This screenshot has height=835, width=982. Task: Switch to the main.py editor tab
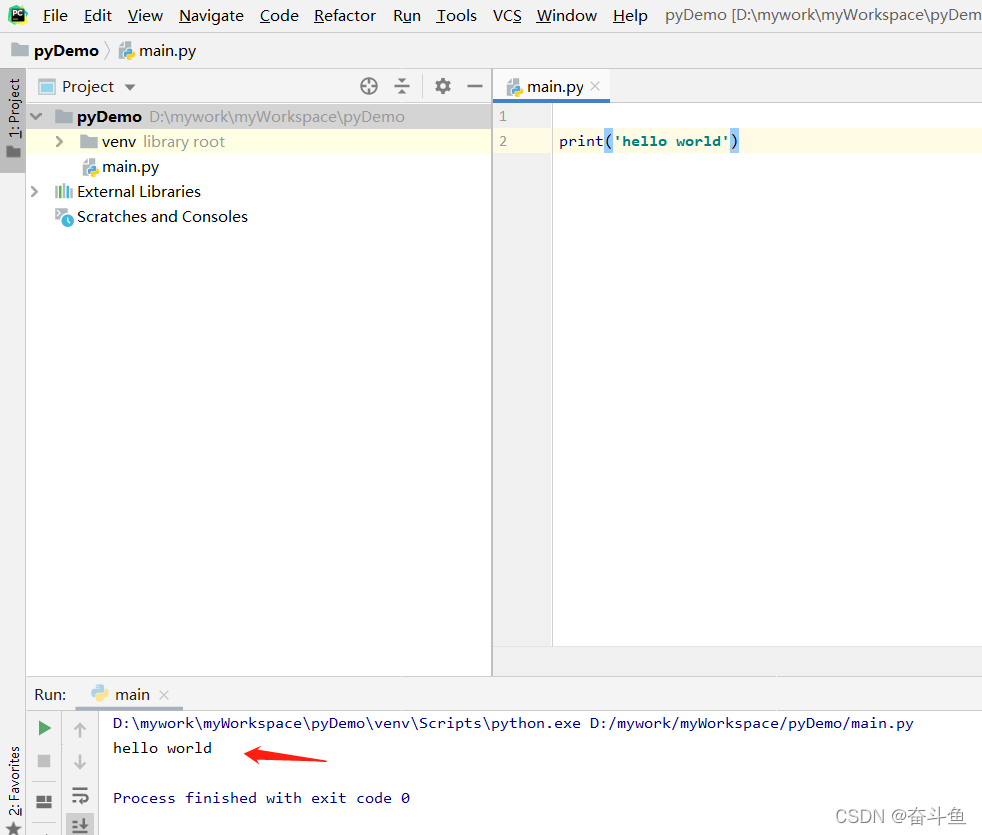coord(555,86)
